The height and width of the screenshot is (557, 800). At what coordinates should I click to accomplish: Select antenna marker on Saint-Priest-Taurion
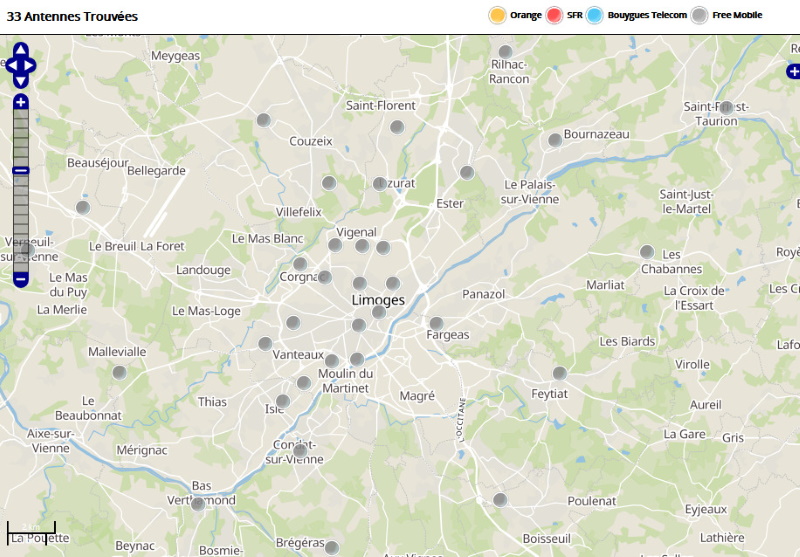click(726, 108)
